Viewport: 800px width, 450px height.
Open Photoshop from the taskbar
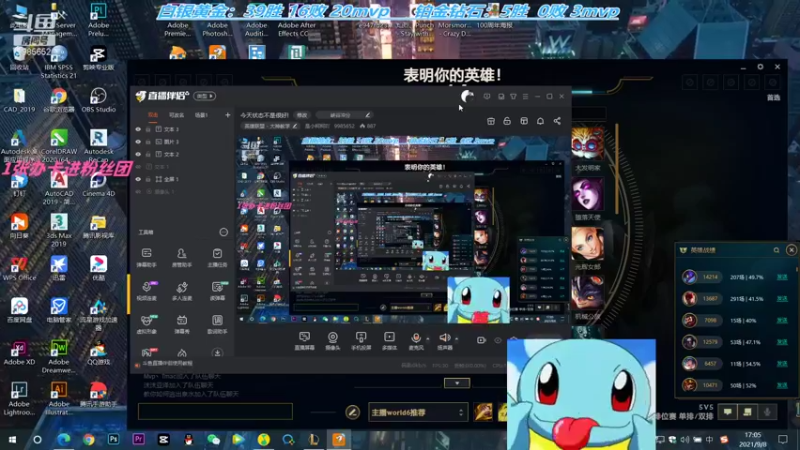[113, 439]
